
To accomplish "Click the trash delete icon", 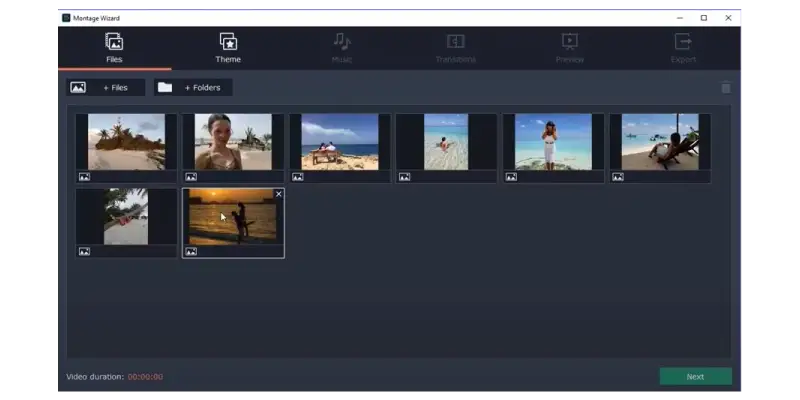I will 726,88.
